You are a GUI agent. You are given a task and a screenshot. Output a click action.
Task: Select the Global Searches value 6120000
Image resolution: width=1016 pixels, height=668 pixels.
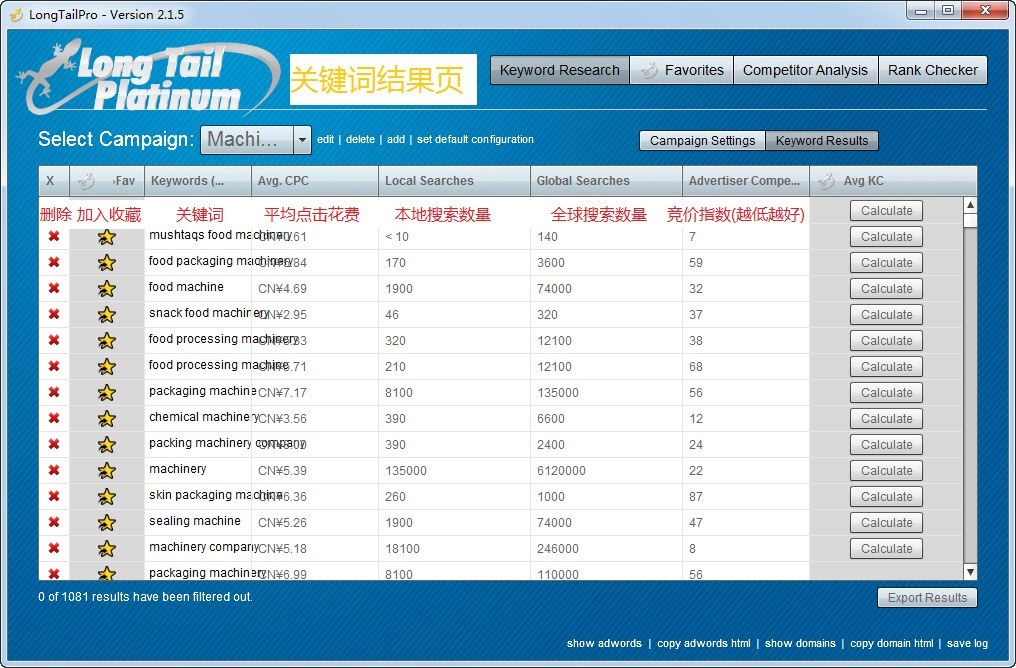[561, 470]
